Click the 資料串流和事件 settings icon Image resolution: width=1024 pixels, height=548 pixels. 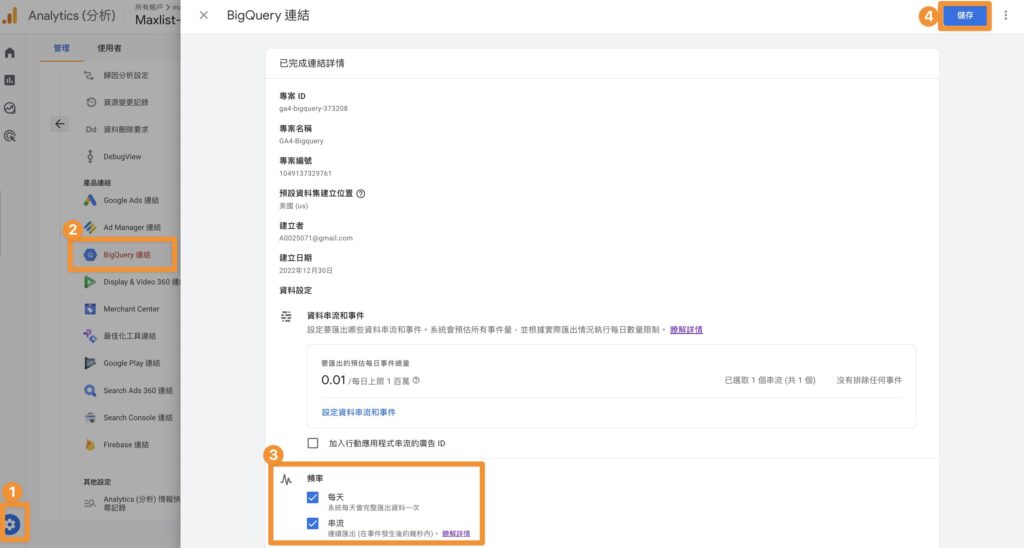click(x=286, y=317)
